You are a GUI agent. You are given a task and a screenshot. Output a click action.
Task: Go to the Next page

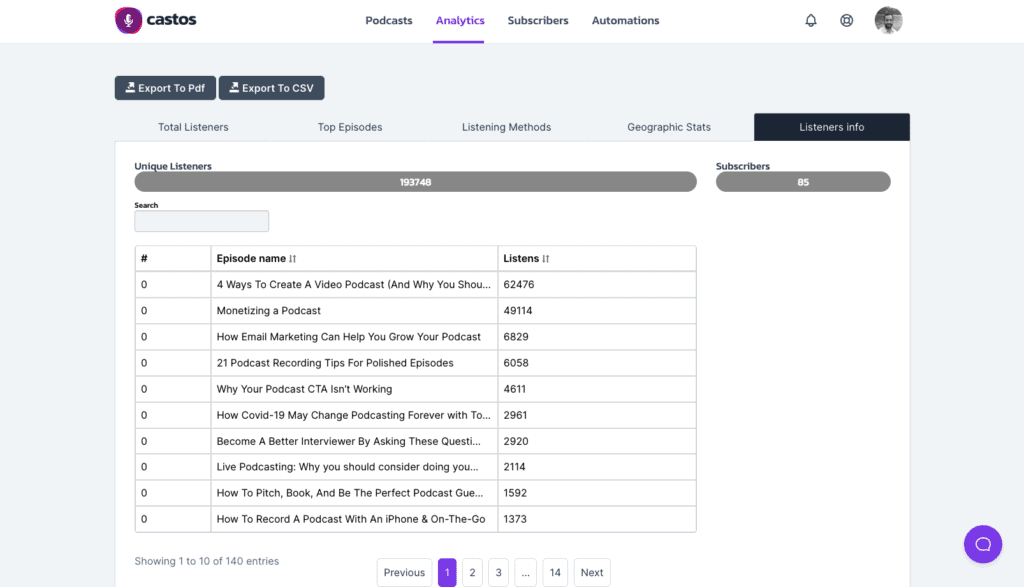tap(592, 573)
